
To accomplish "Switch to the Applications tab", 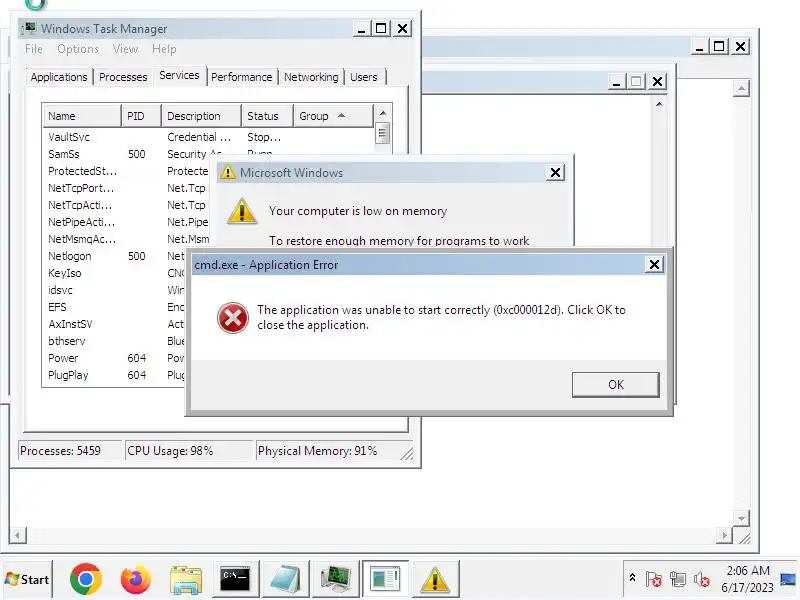I will 59,77.
